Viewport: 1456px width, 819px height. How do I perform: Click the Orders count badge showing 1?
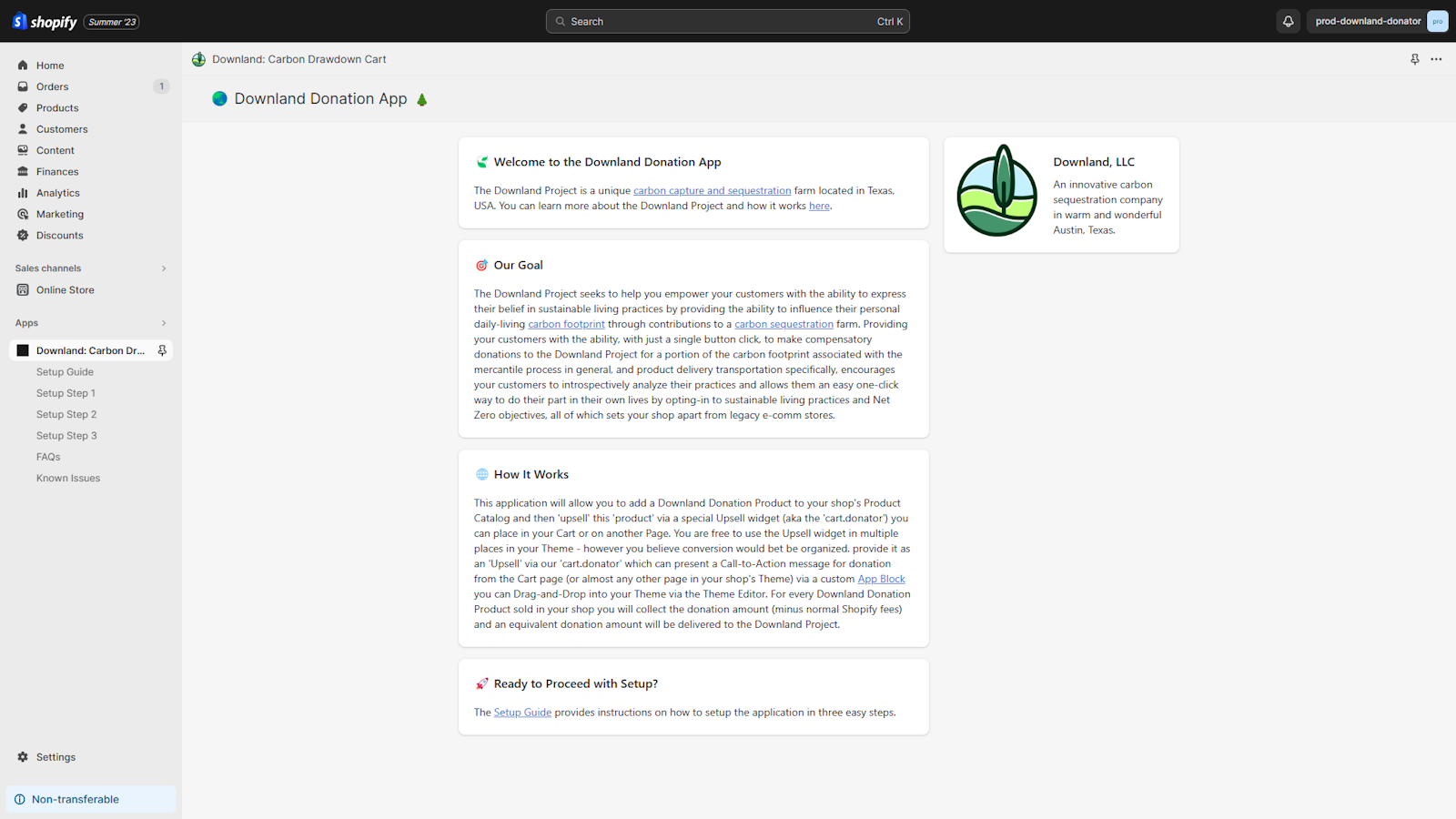coord(162,86)
